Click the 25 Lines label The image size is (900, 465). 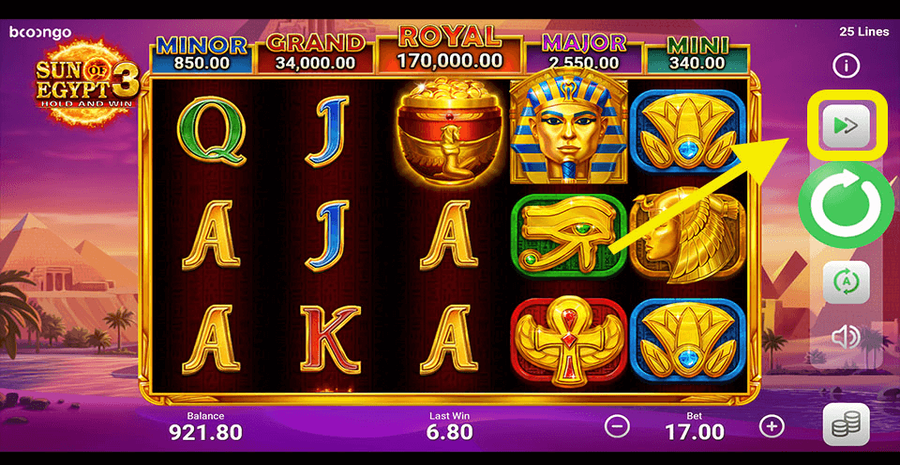coord(864,32)
